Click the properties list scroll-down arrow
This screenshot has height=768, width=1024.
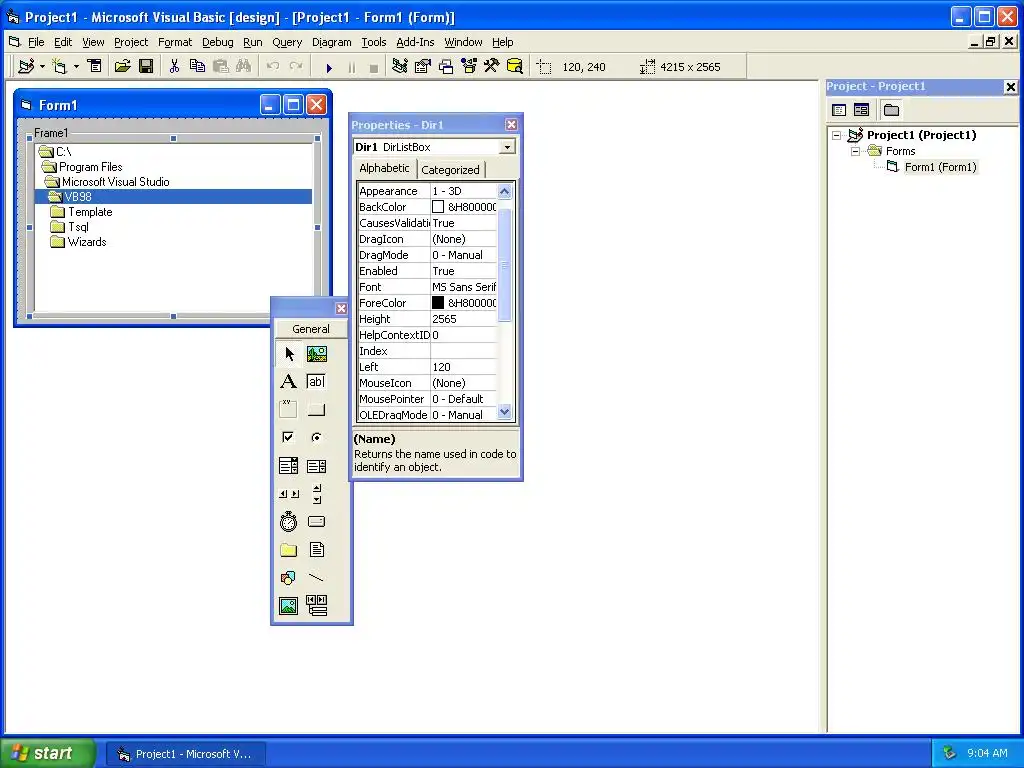coord(504,411)
